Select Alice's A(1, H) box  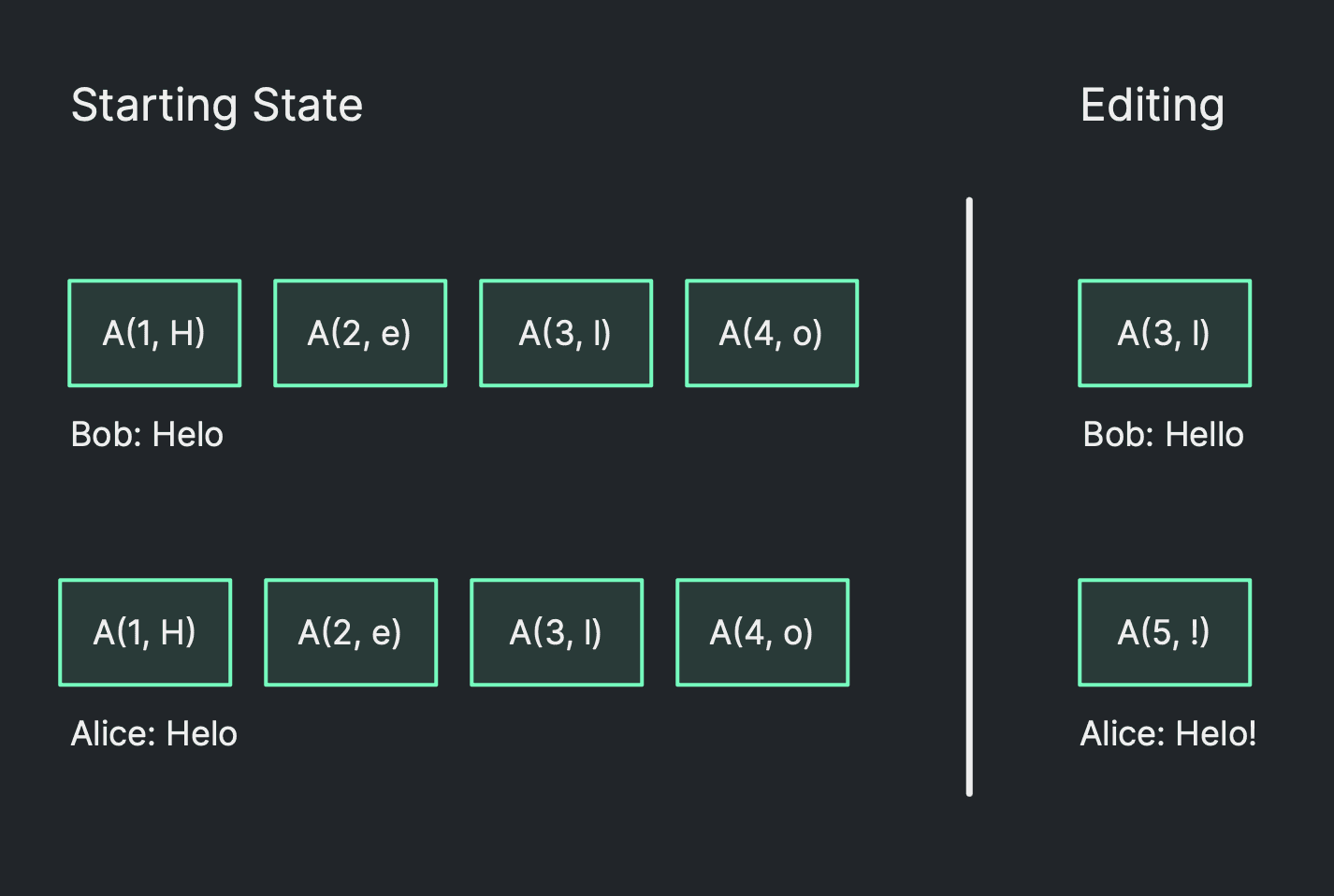click(145, 632)
